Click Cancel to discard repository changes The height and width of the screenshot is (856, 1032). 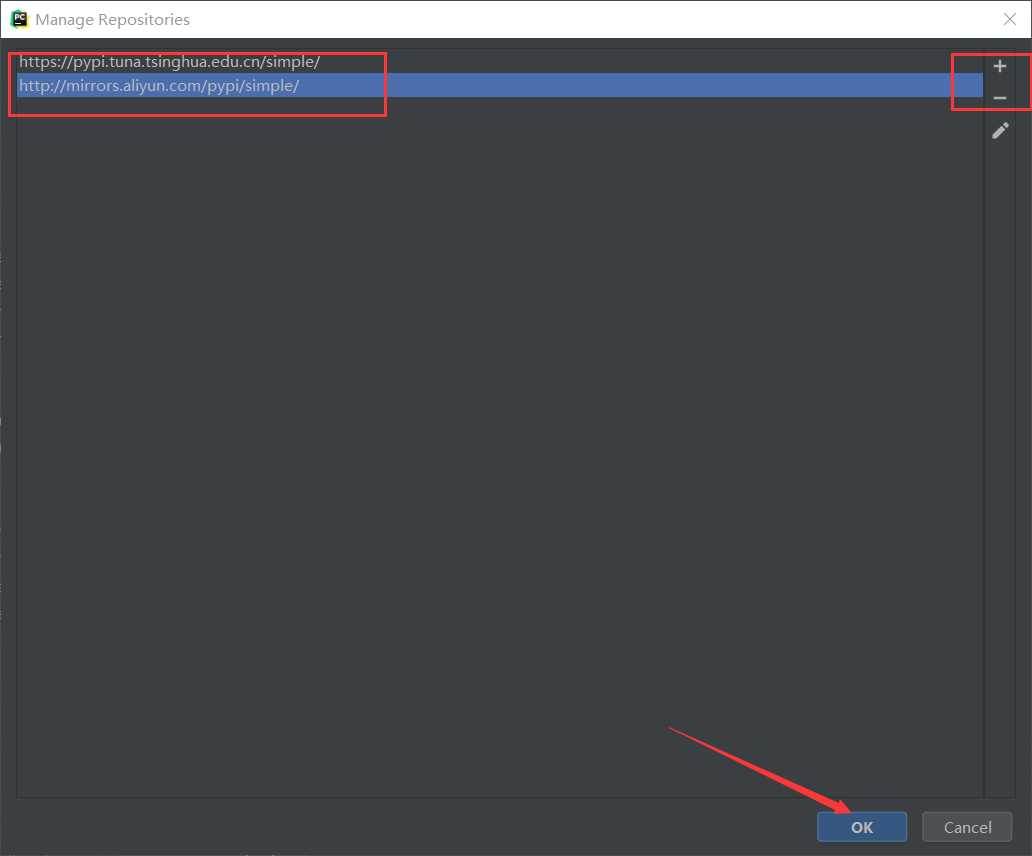click(966, 826)
